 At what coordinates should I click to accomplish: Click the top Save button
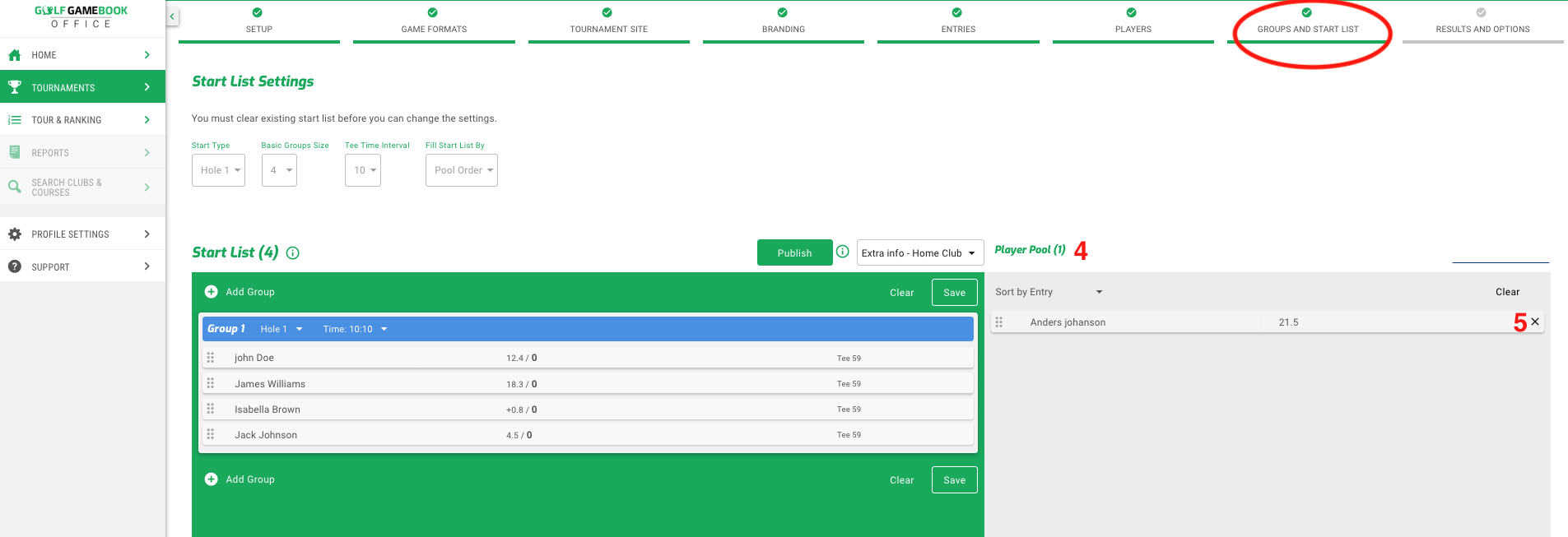click(x=954, y=293)
